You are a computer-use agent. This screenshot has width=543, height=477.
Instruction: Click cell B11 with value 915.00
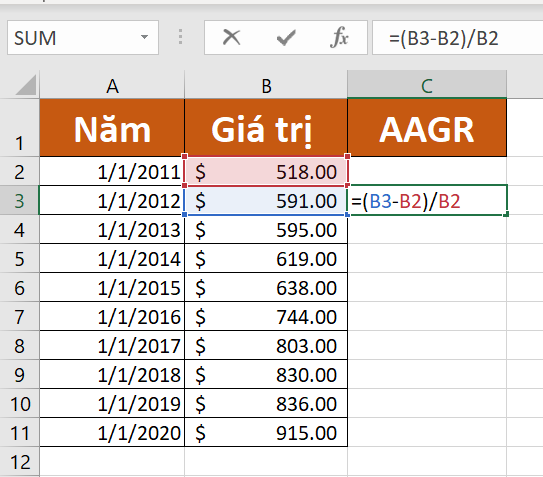[x=266, y=432]
